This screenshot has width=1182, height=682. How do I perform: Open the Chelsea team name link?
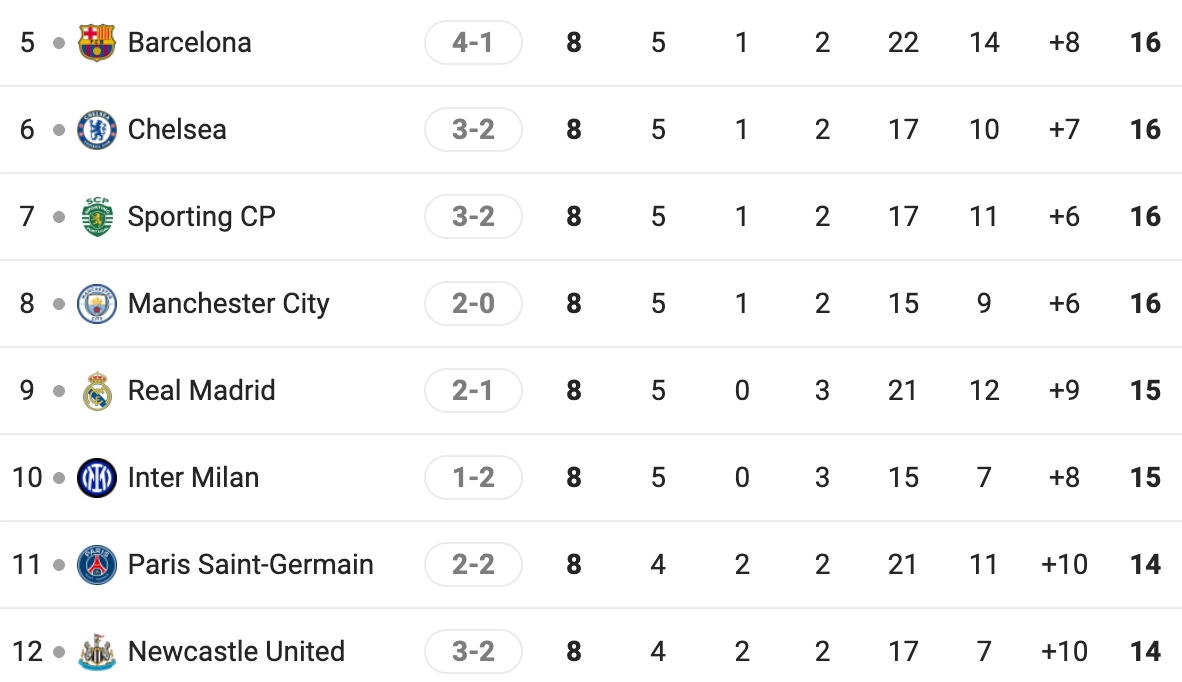pos(177,130)
